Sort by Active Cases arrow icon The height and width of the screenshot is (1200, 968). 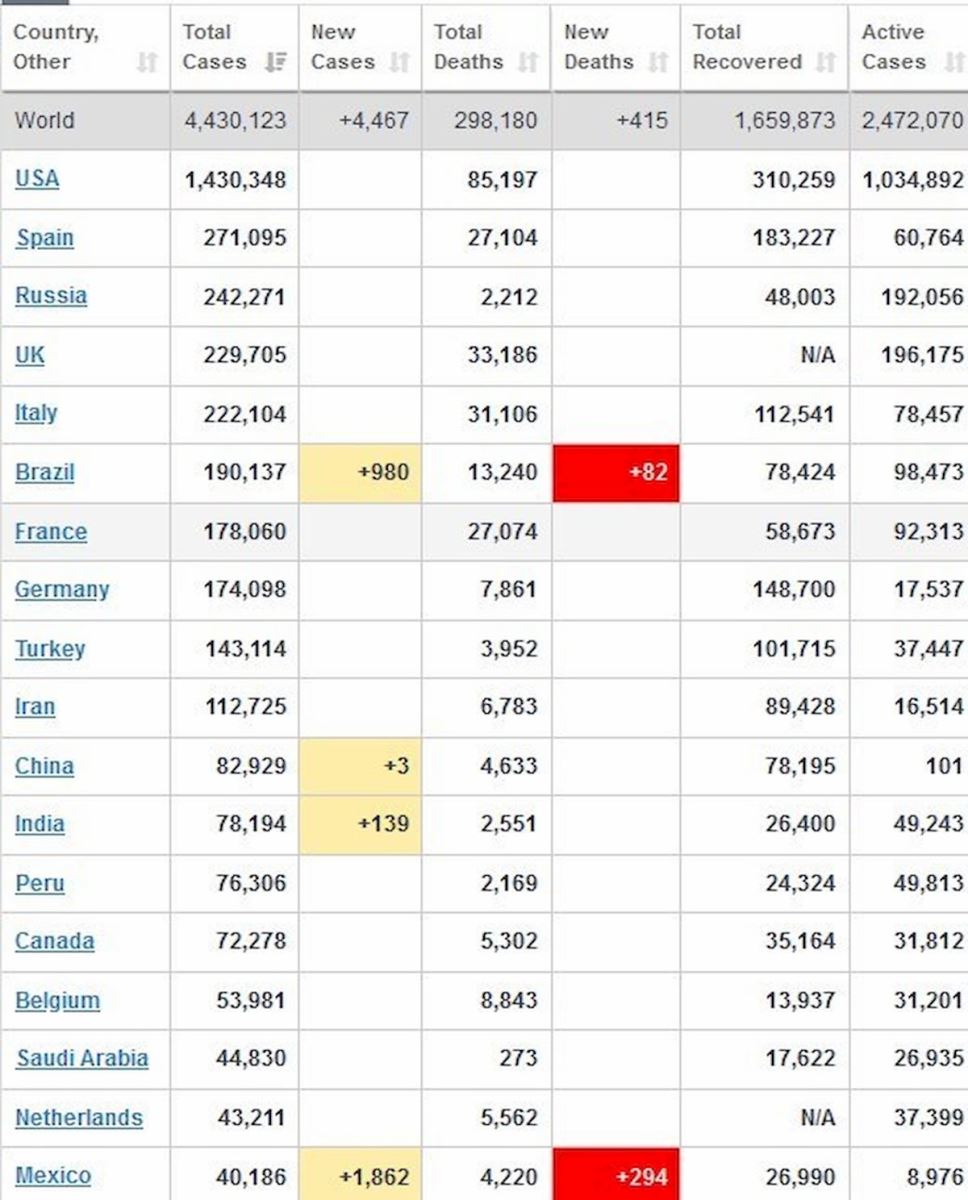954,62
